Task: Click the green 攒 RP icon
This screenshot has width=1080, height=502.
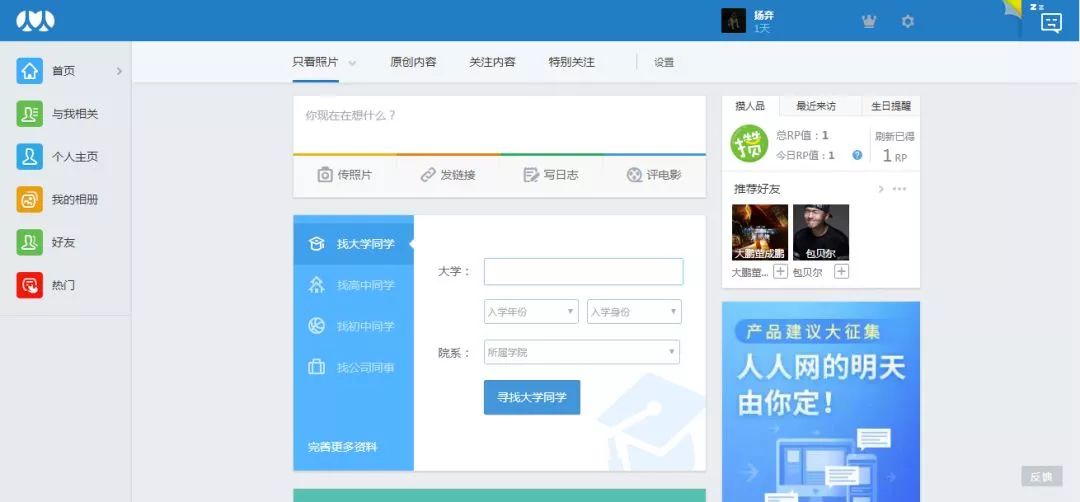Action: [x=749, y=143]
